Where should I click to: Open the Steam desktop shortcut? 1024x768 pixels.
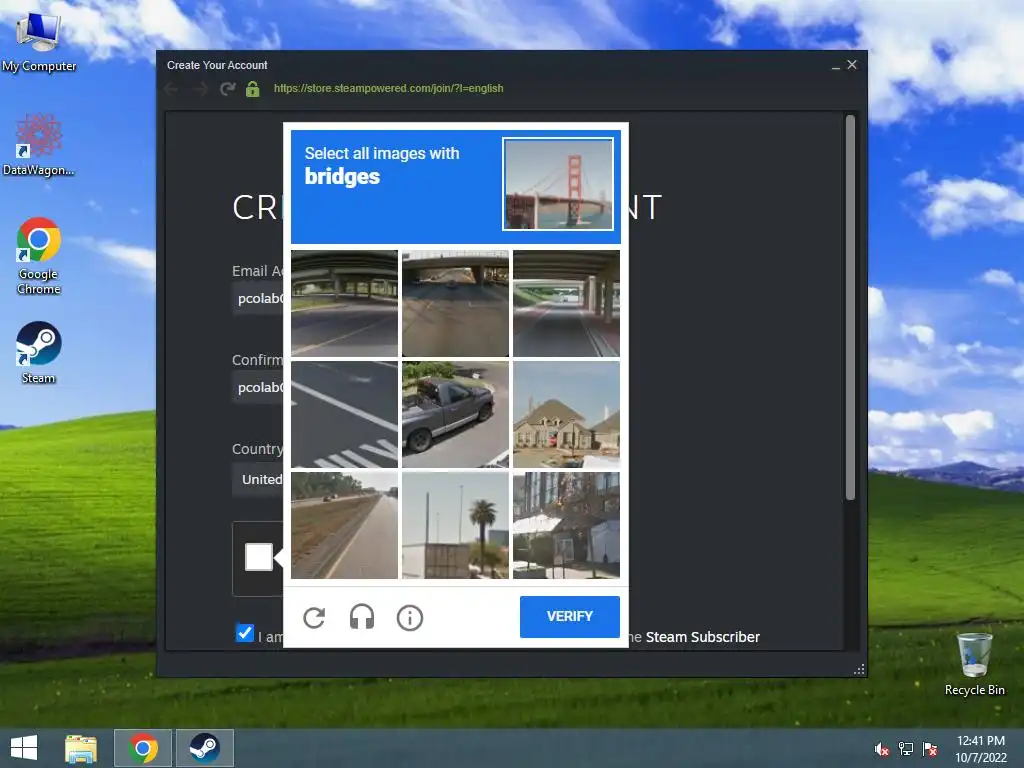point(39,353)
